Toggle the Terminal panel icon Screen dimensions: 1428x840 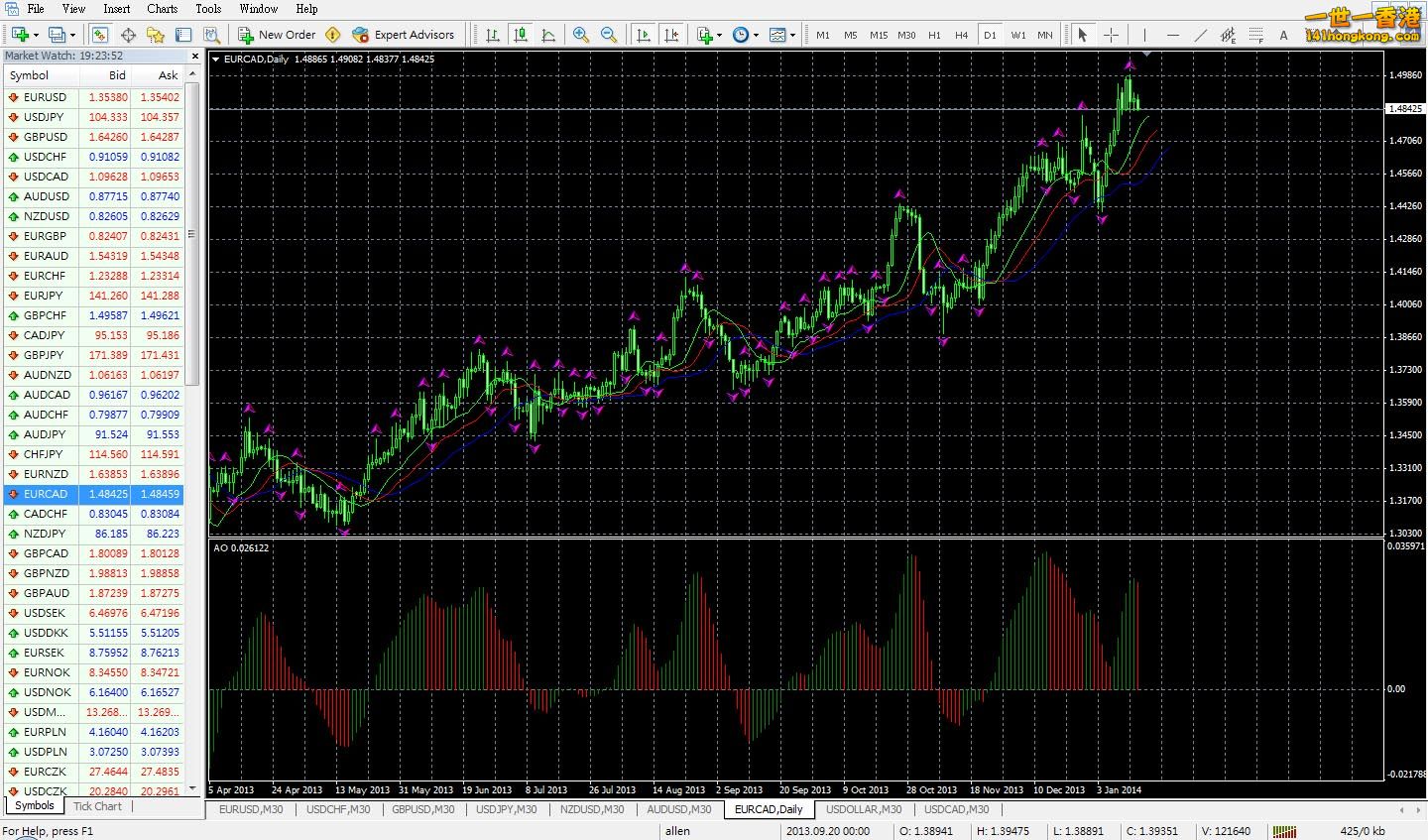pos(183,35)
